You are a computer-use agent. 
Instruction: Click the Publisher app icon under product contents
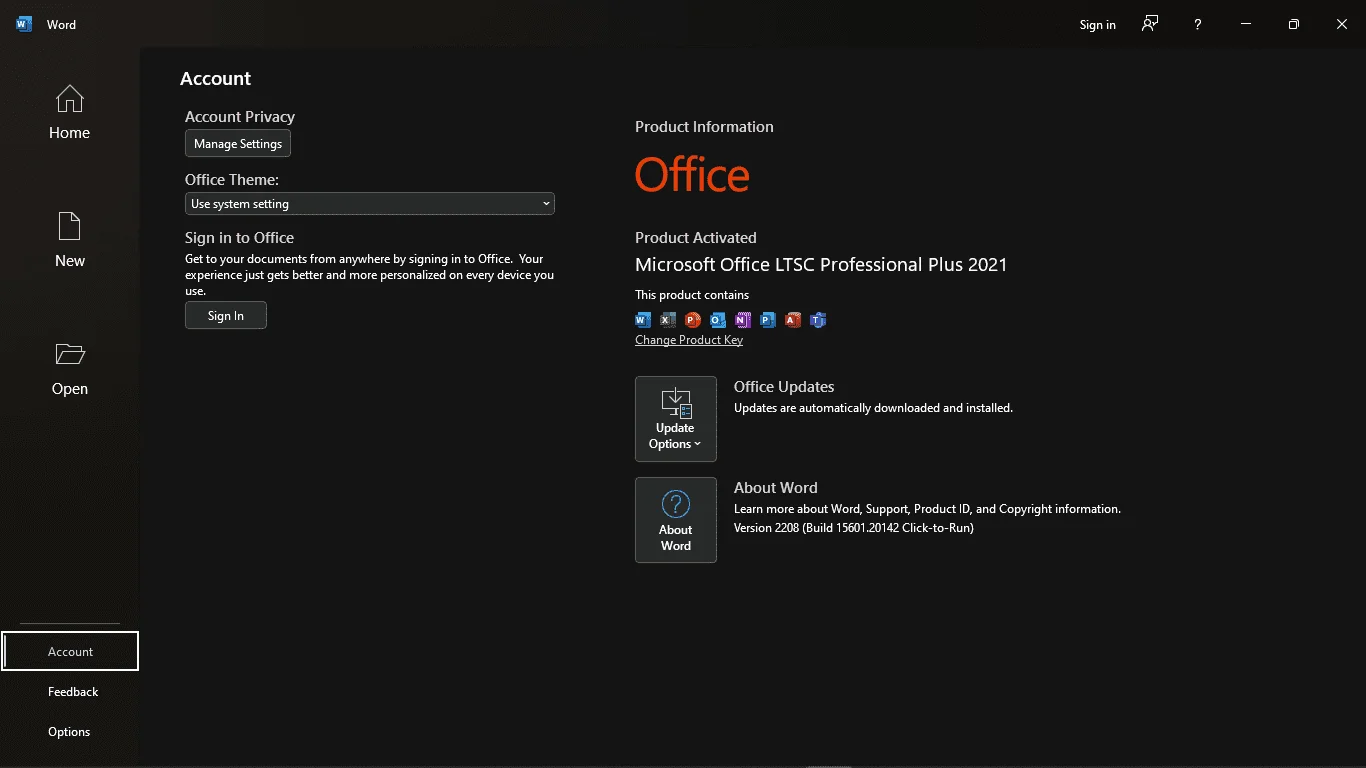pos(768,320)
